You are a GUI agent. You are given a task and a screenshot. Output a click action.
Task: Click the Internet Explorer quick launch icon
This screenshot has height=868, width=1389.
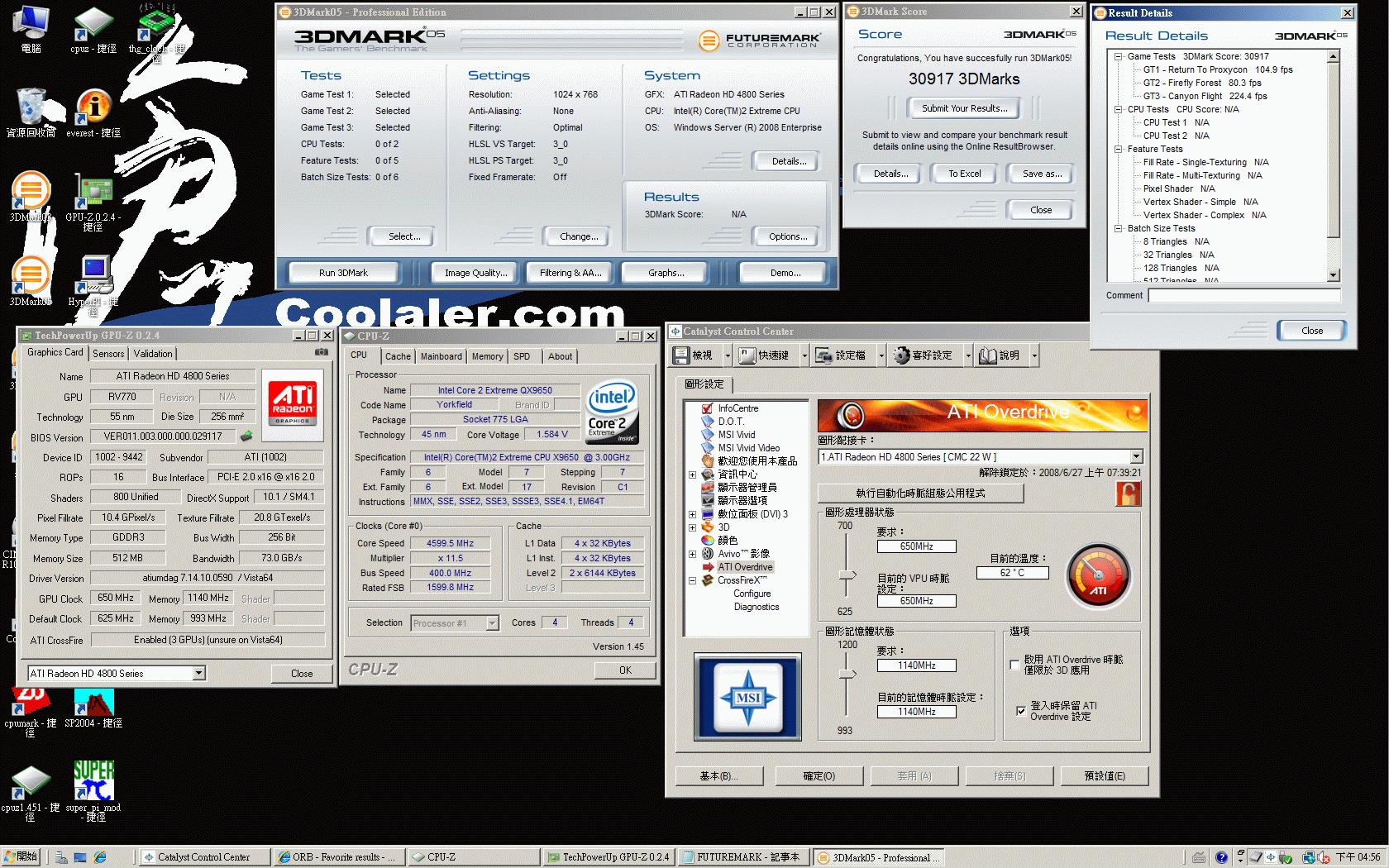point(100,857)
